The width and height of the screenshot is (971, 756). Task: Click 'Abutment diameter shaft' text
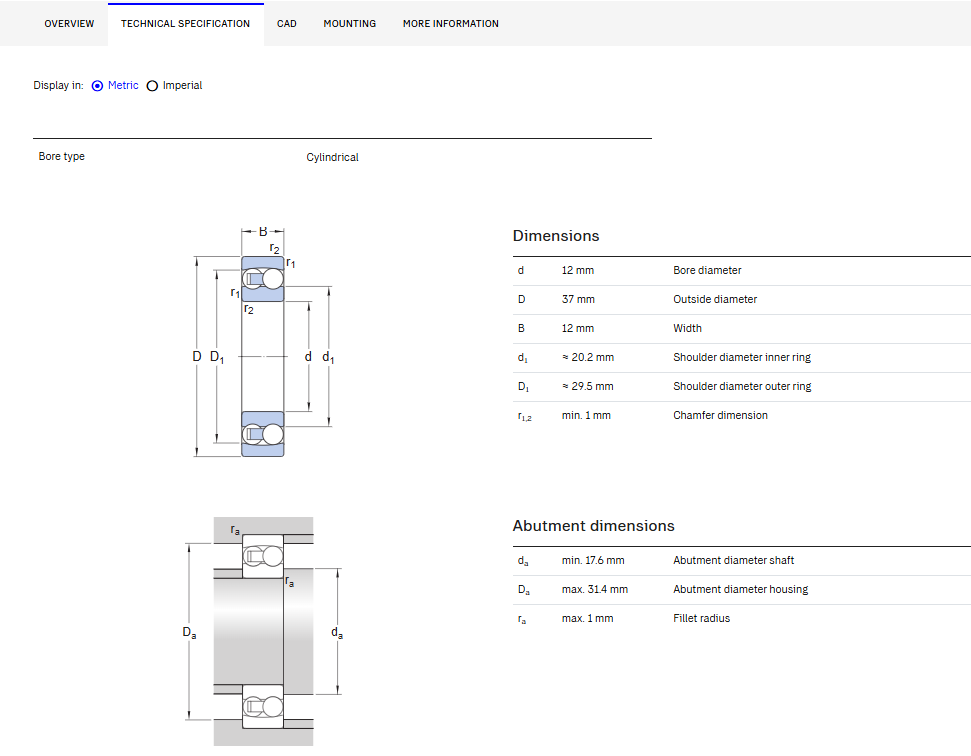pyautogui.click(x=733, y=560)
